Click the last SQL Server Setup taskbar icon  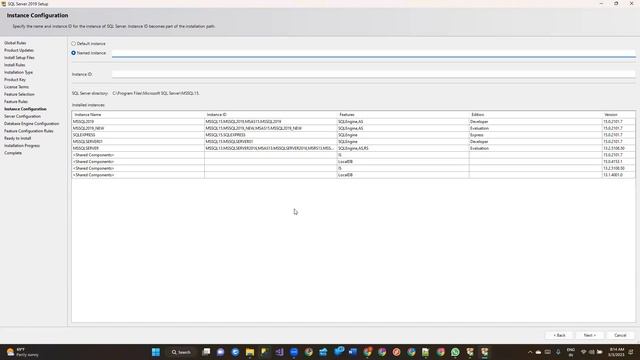[484, 352]
